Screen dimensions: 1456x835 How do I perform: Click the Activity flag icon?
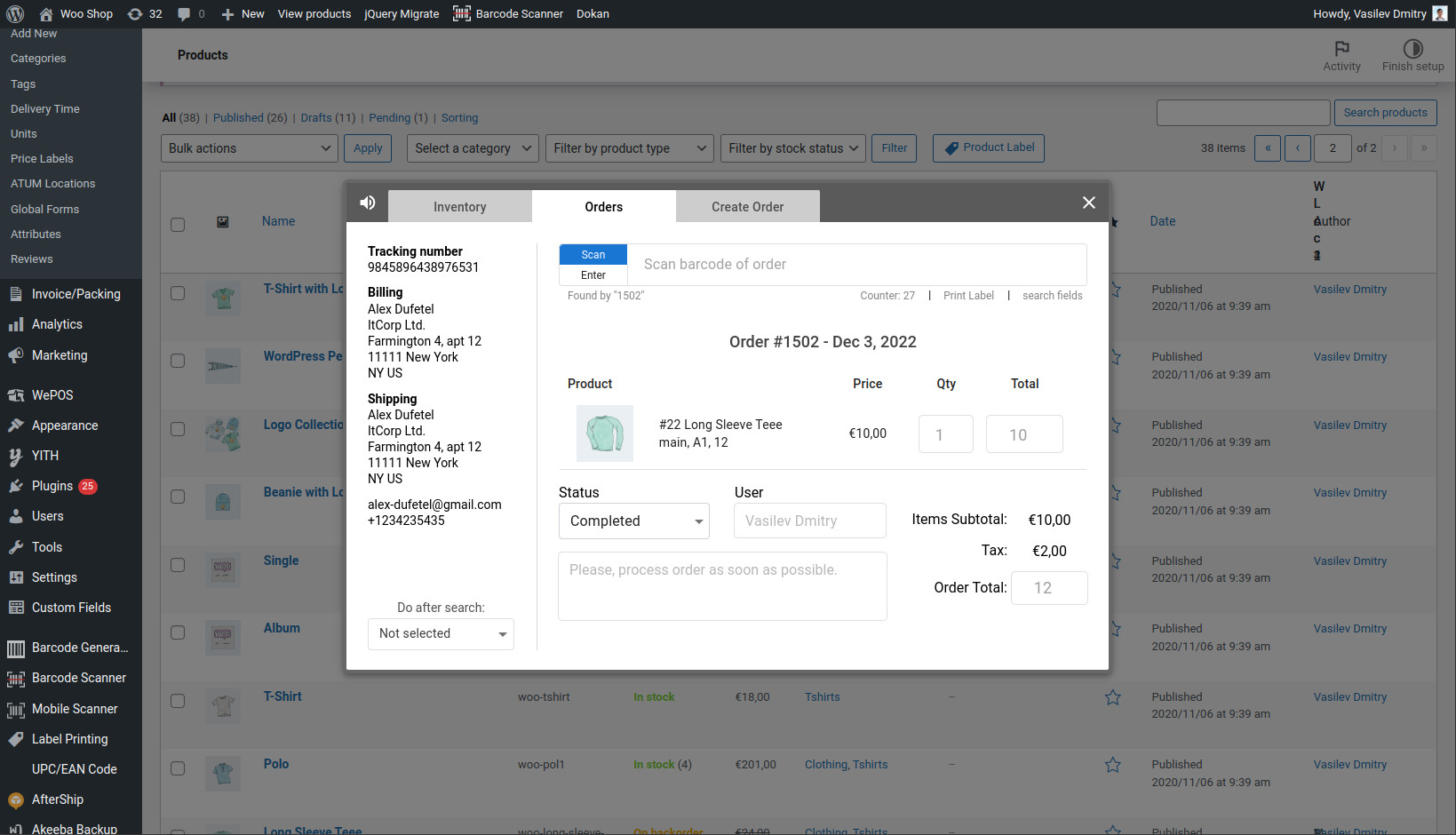1341,48
